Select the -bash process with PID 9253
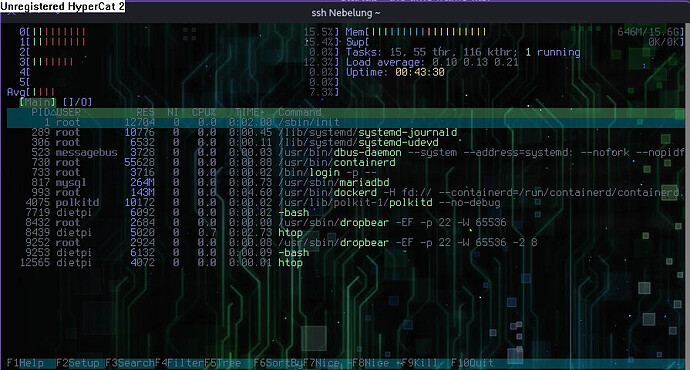690x370 pixels. click(346, 253)
